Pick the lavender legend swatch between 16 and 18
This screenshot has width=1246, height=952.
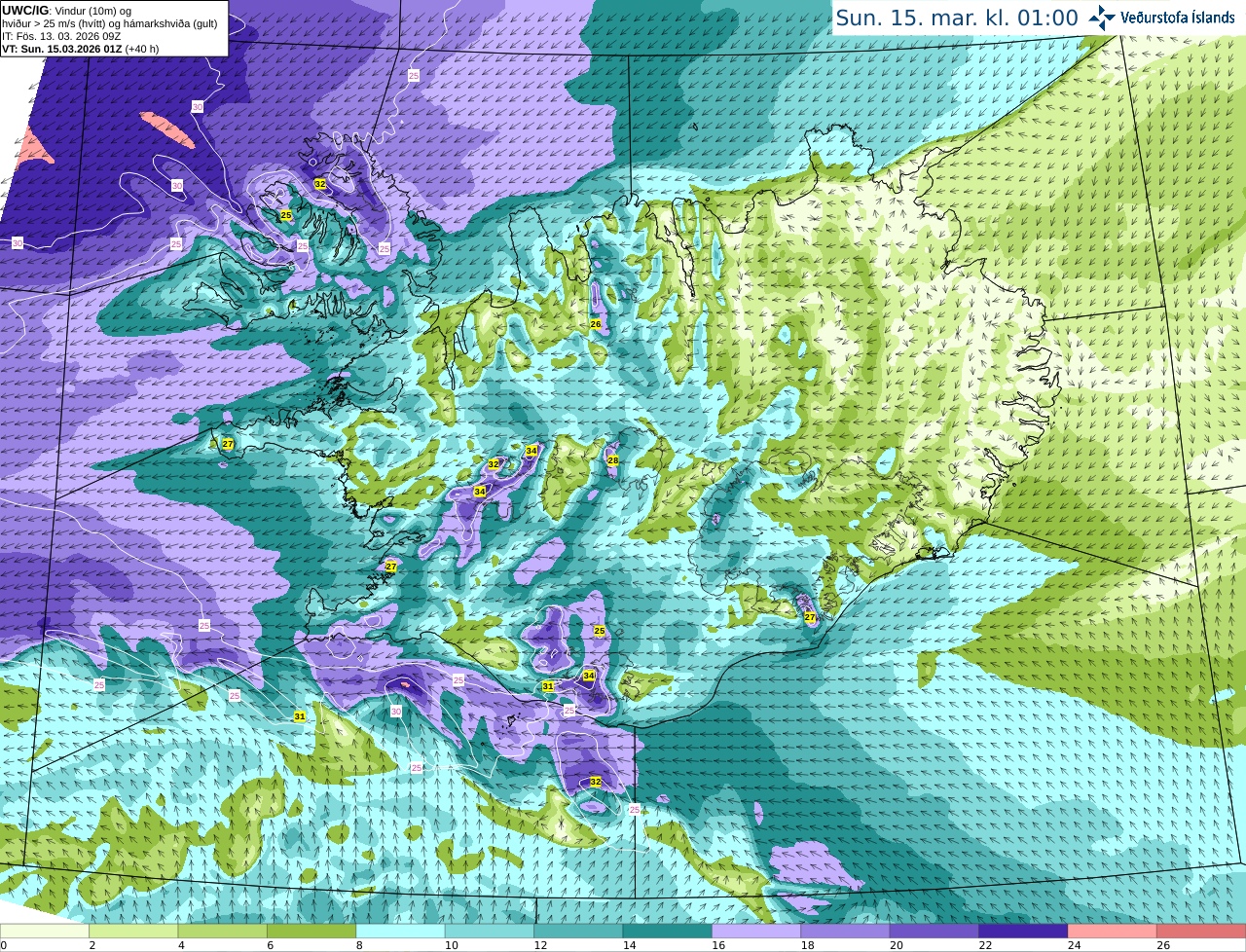point(756,932)
